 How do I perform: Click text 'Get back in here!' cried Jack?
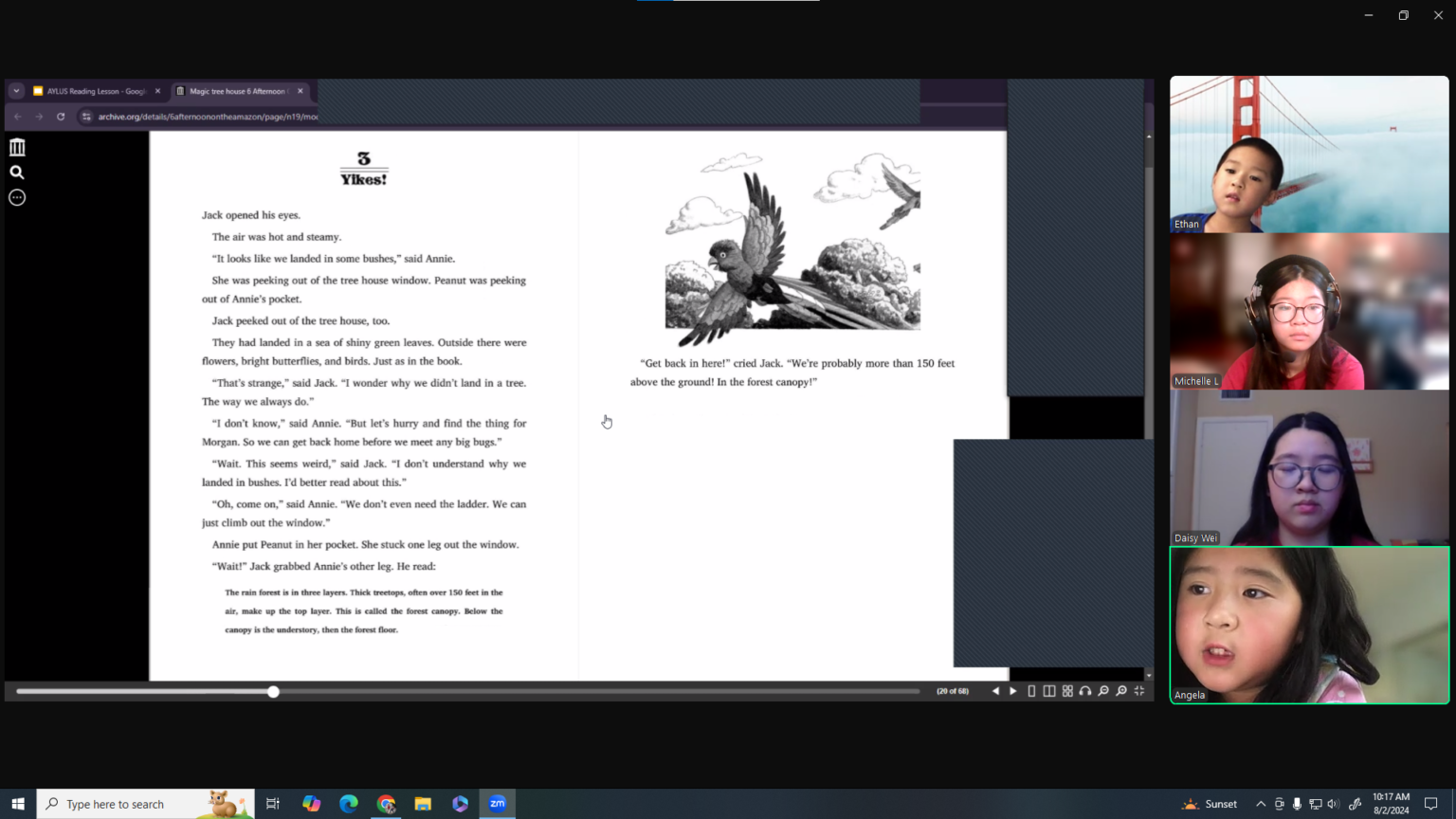coord(712,363)
